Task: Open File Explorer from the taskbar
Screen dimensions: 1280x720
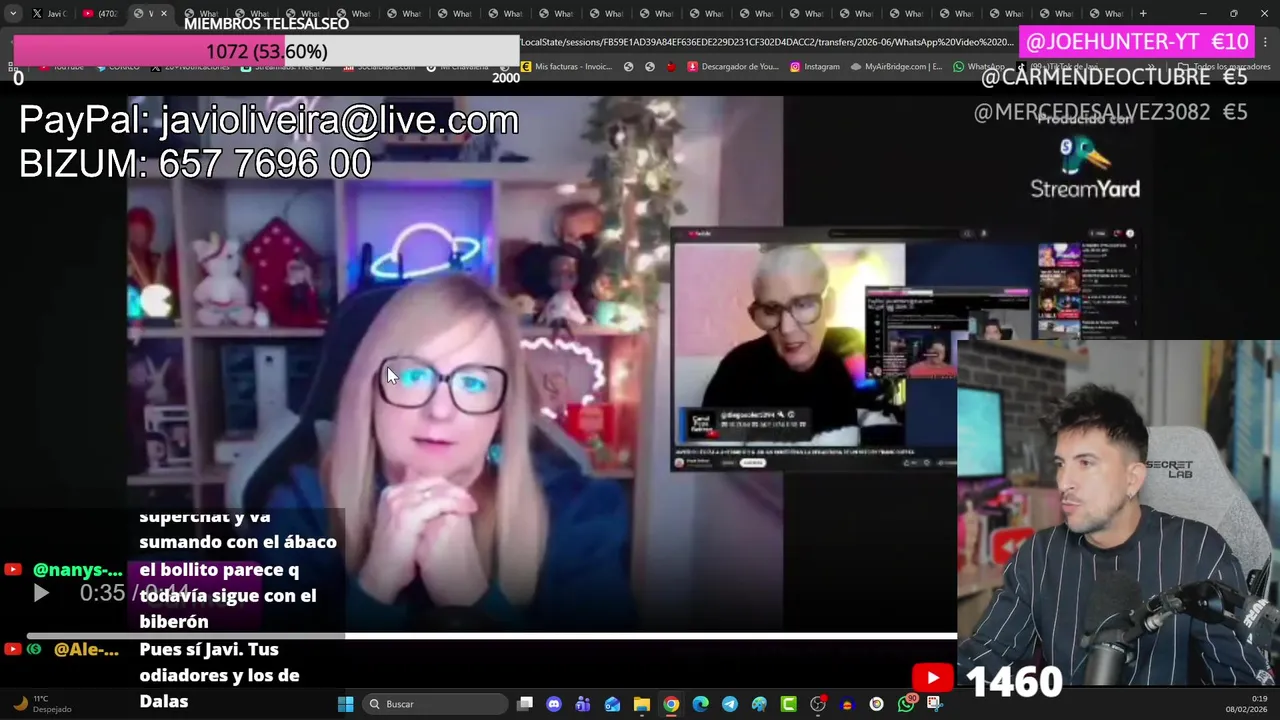Action: [x=642, y=704]
